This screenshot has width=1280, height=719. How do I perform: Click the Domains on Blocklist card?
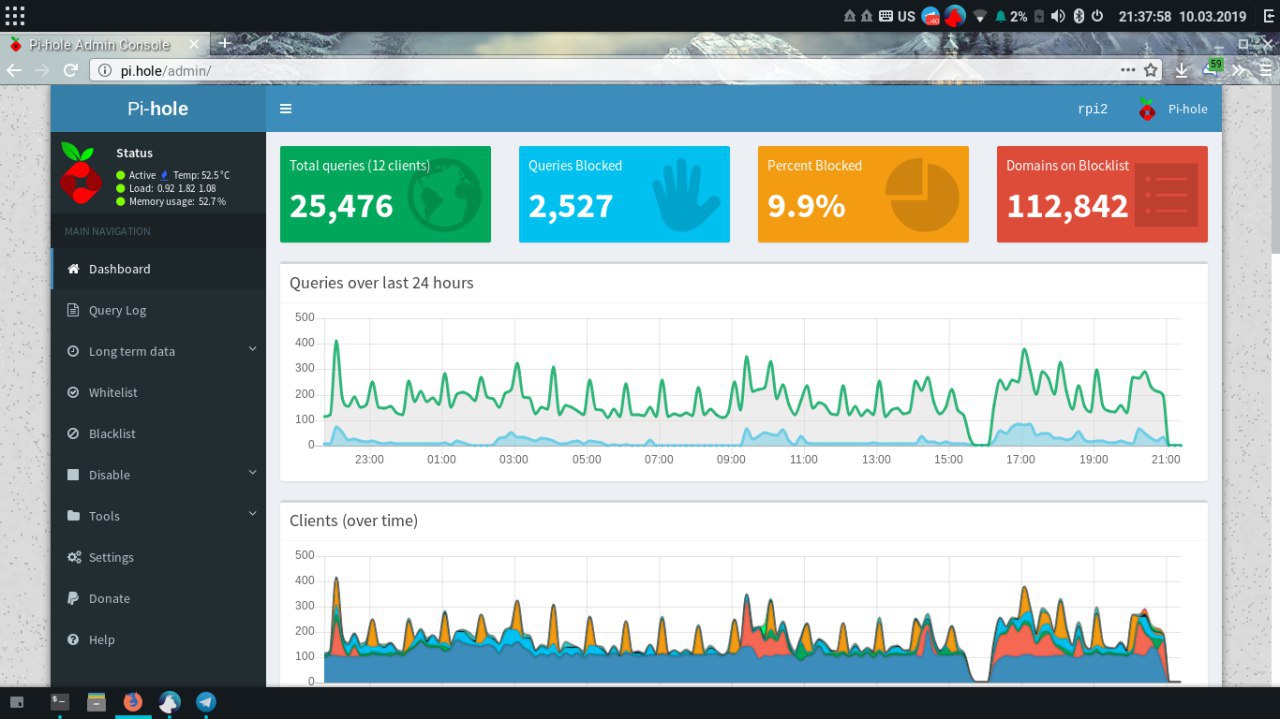click(x=1102, y=194)
